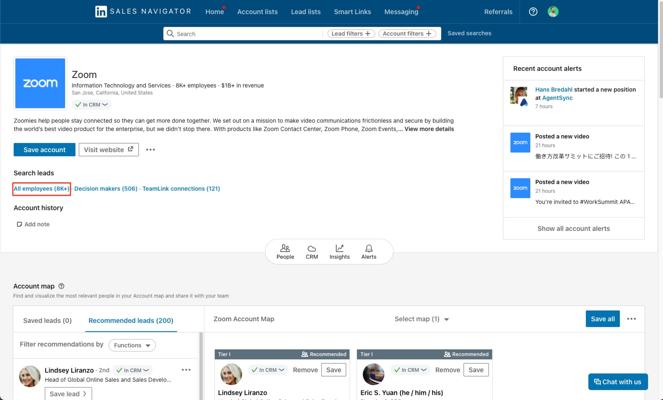Add Lead filters to search

(x=351, y=33)
